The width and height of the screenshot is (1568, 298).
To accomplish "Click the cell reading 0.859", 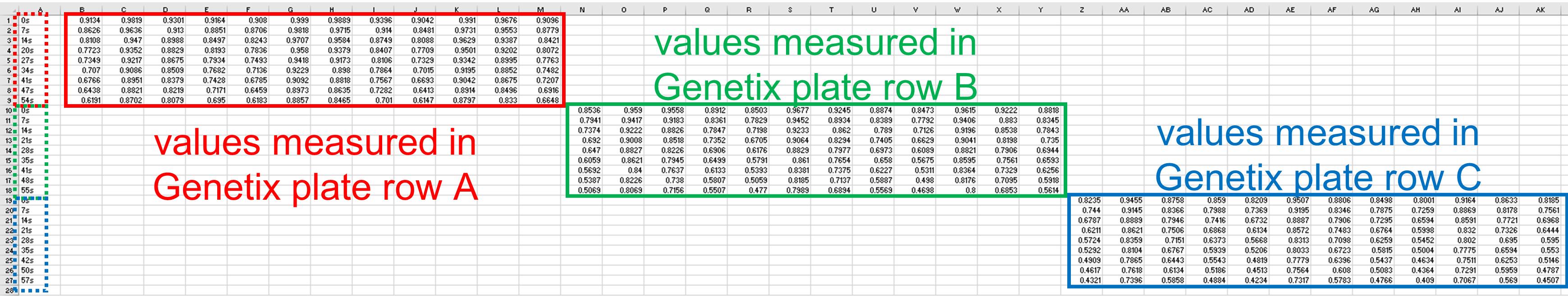I will pos(1207,200).
